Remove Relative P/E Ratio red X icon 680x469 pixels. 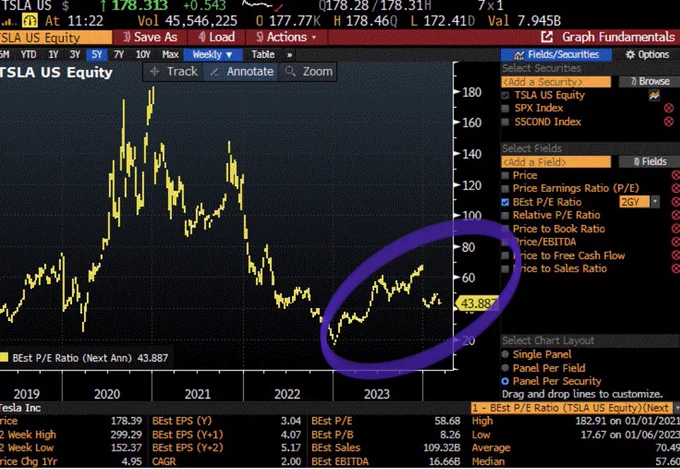coord(675,215)
